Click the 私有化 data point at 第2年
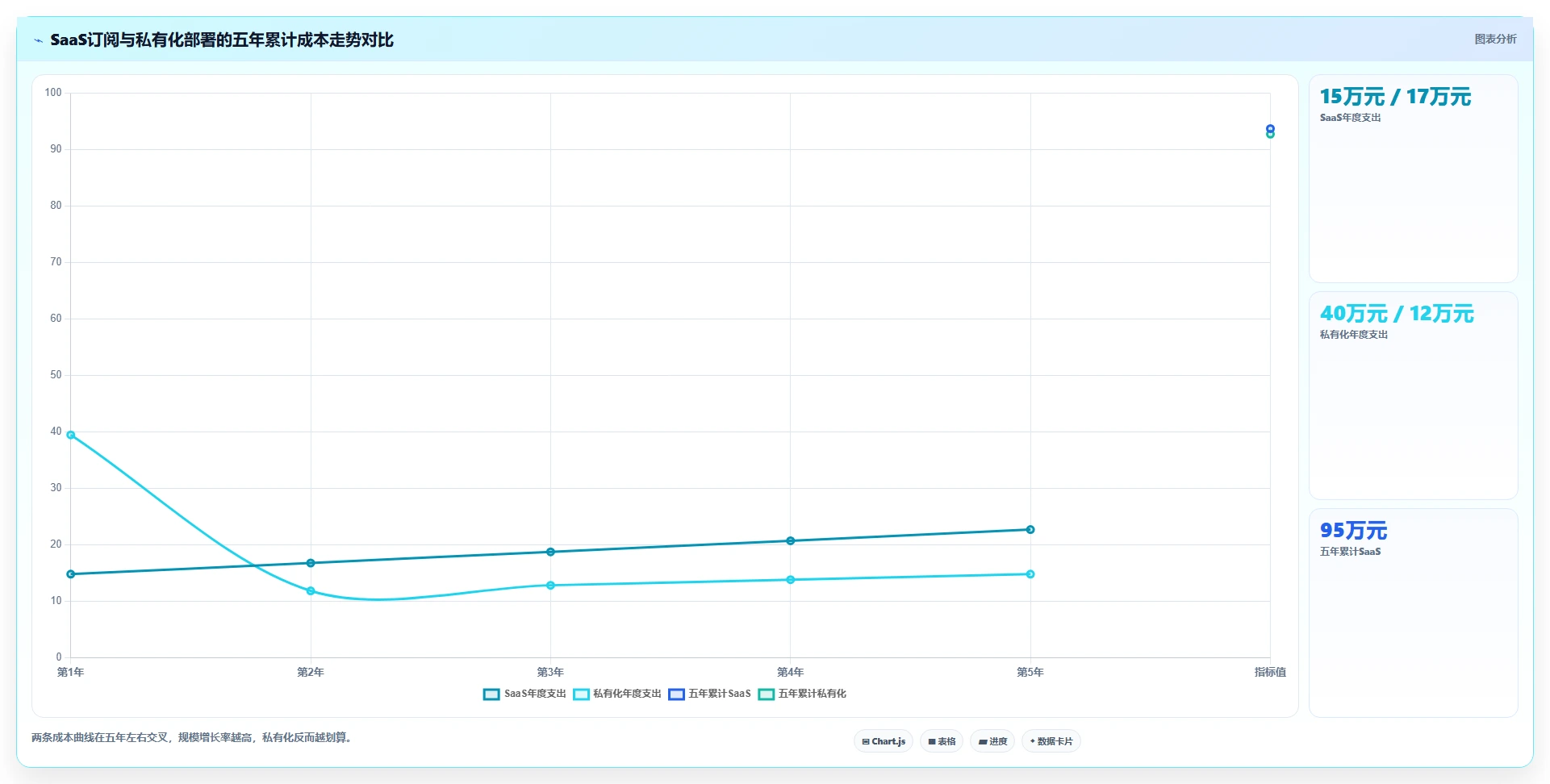Viewport: 1550px width, 784px height. [x=311, y=591]
